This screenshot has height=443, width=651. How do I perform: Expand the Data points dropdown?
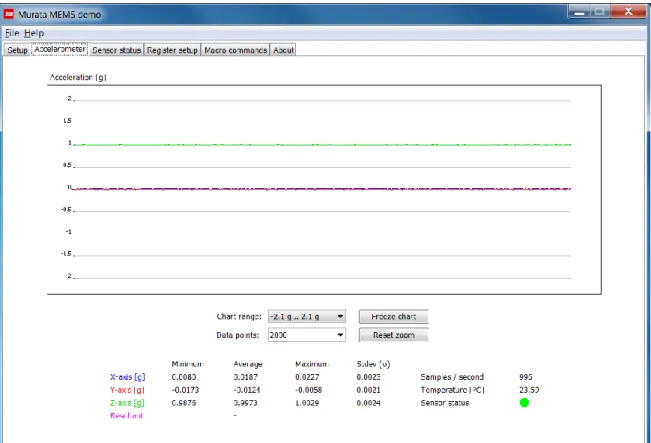click(x=306, y=335)
